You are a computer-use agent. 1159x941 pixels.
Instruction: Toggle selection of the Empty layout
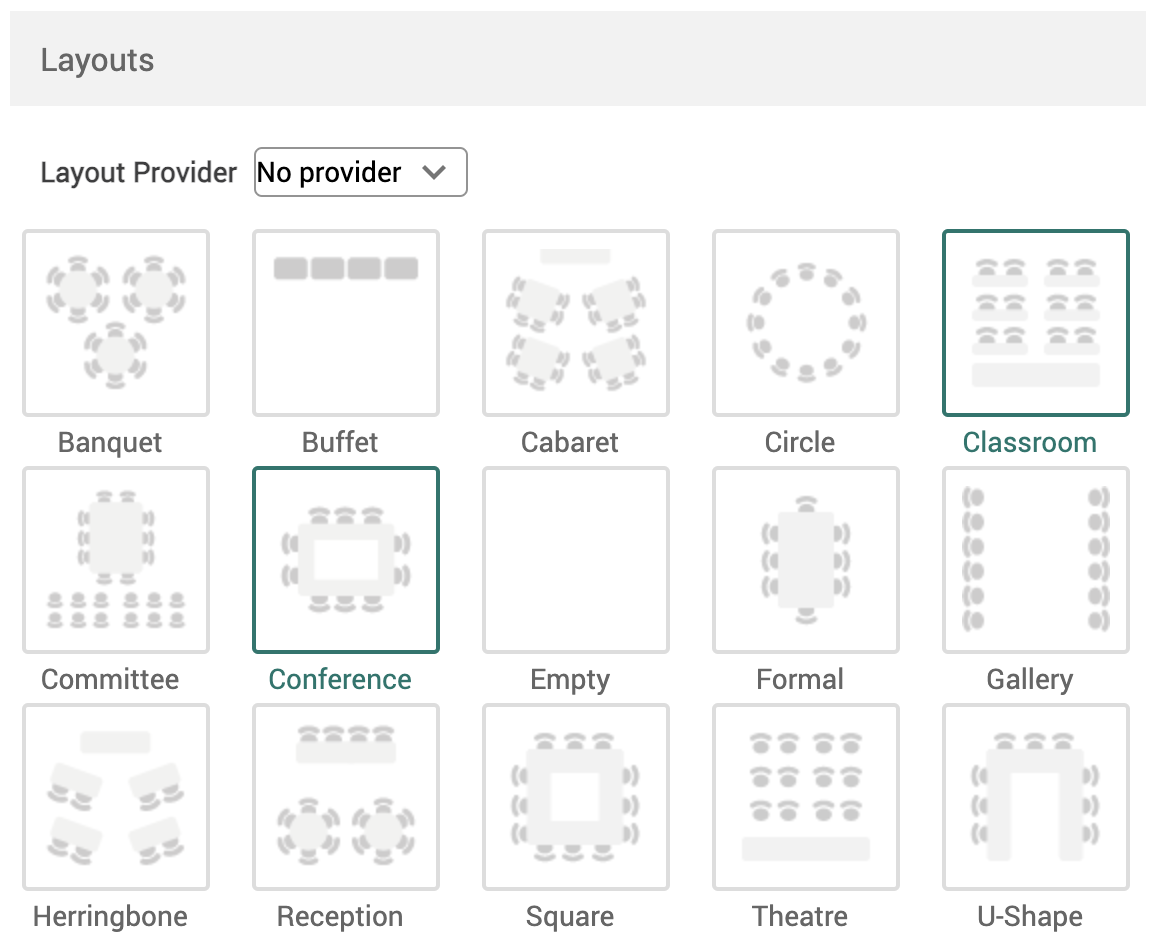(x=575, y=560)
